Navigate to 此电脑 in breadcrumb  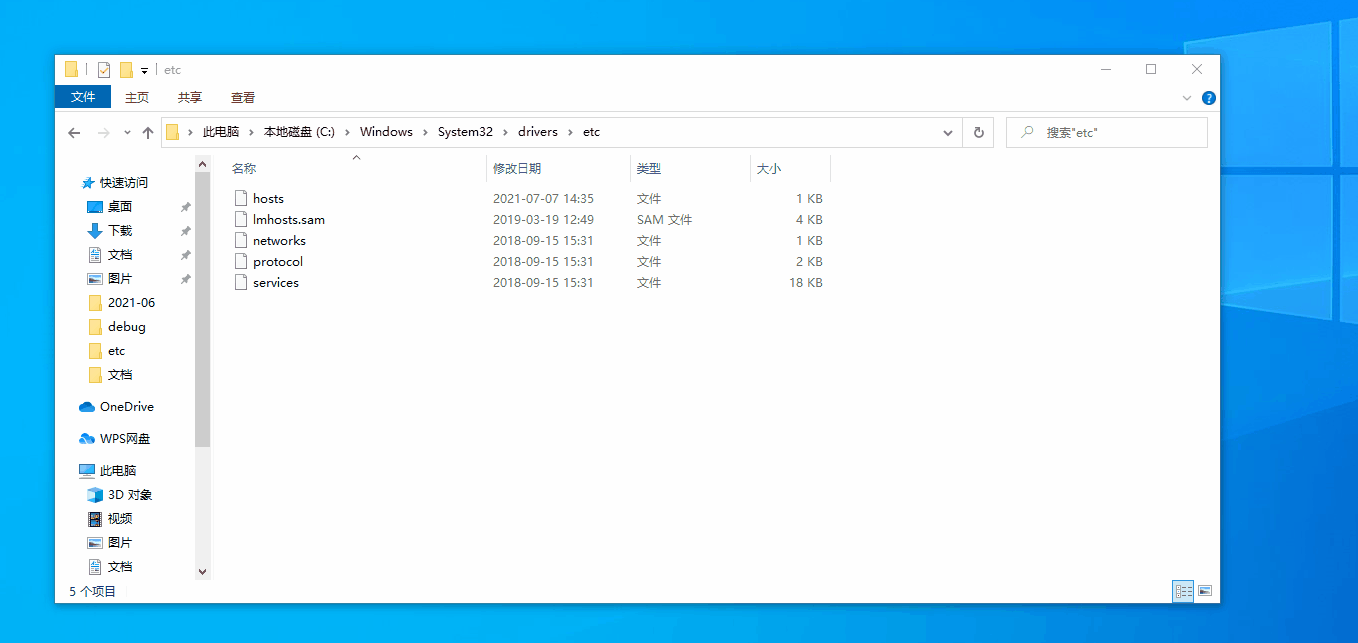pyautogui.click(x=221, y=132)
